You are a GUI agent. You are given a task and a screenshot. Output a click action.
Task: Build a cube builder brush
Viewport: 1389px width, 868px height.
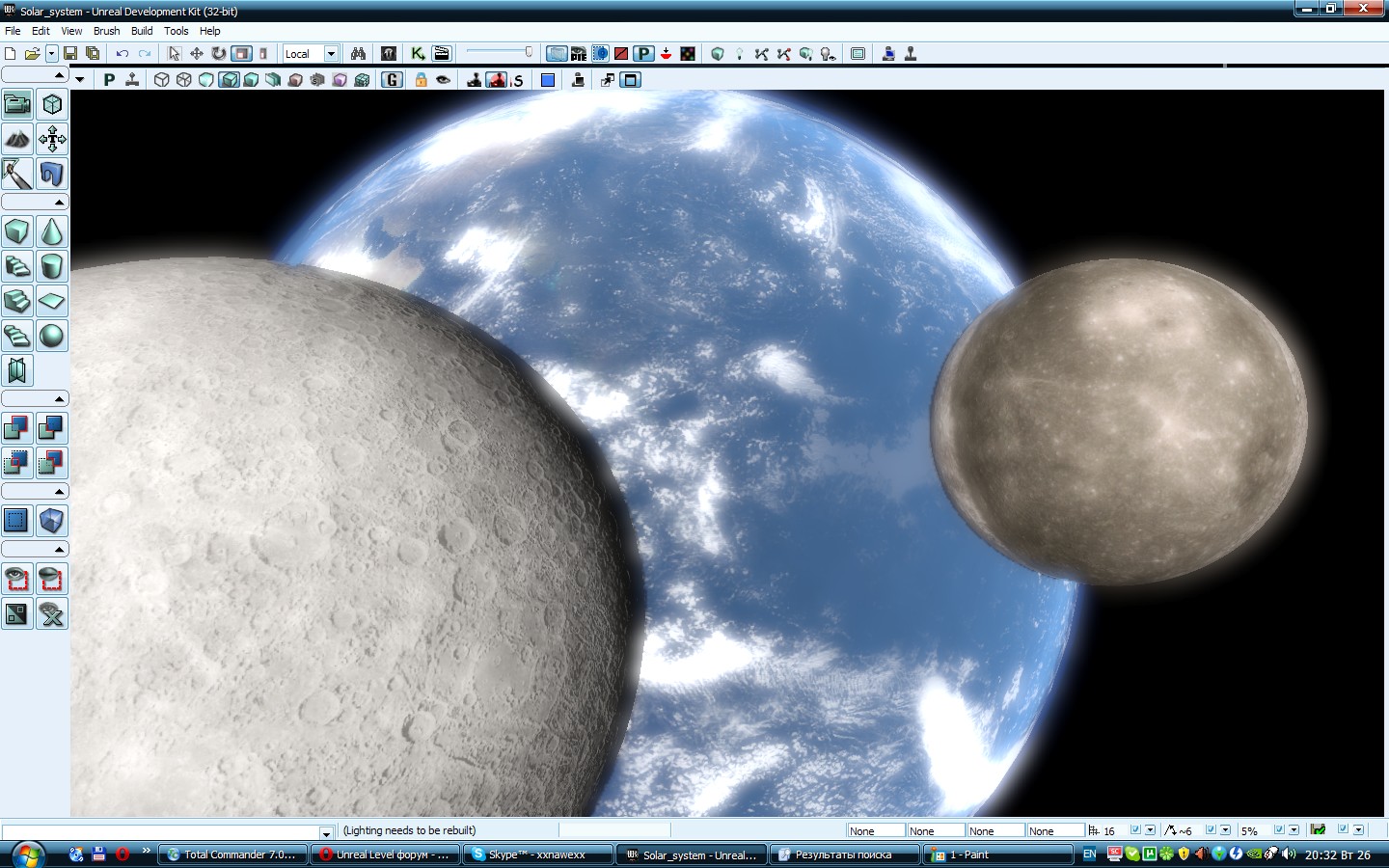pyautogui.click(x=17, y=231)
